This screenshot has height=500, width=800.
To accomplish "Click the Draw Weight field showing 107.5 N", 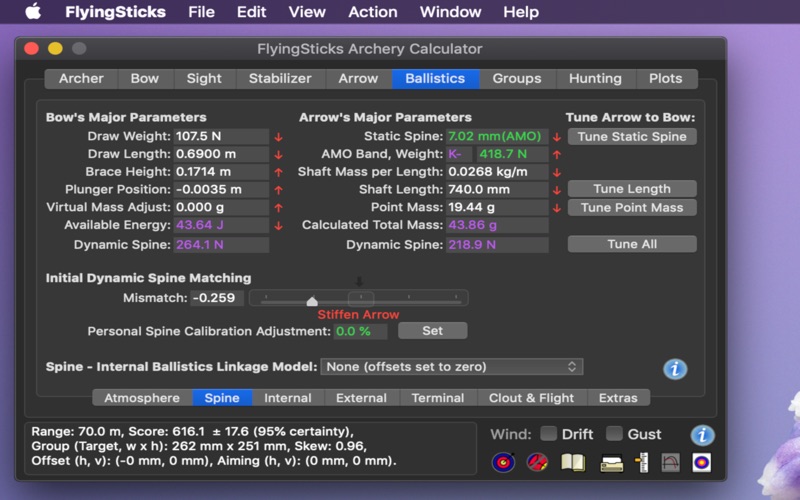I will coord(221,137).
